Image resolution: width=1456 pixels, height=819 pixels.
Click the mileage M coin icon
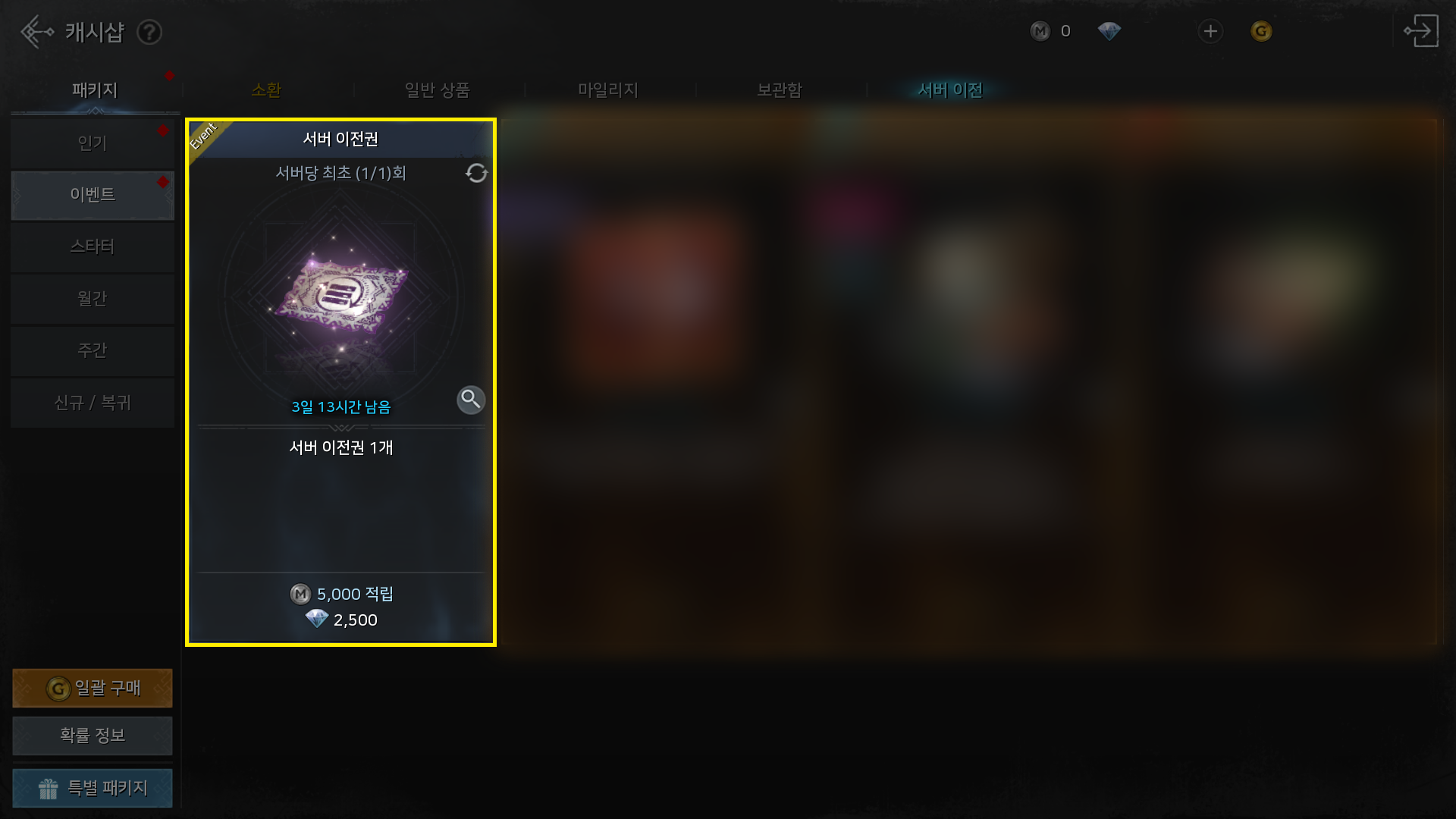[x=1040, y=31]
